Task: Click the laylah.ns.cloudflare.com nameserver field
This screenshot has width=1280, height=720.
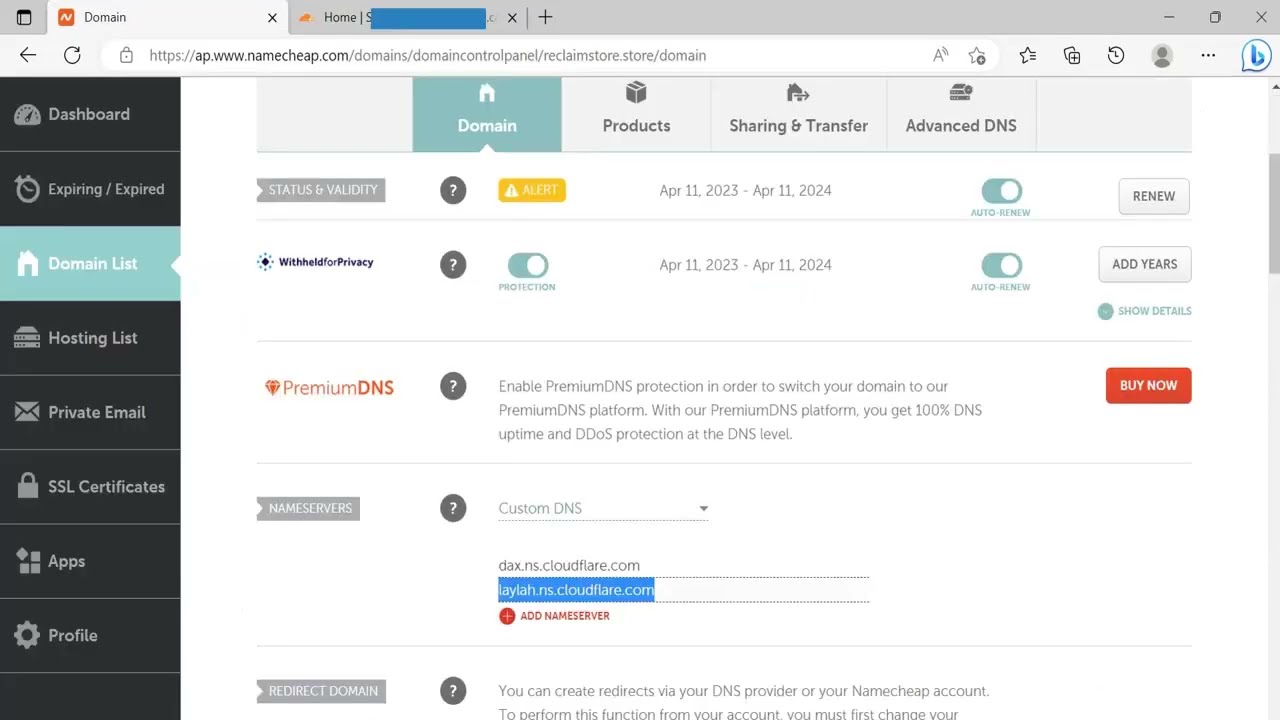Action: pyautogui.click(x=683, y=590)
